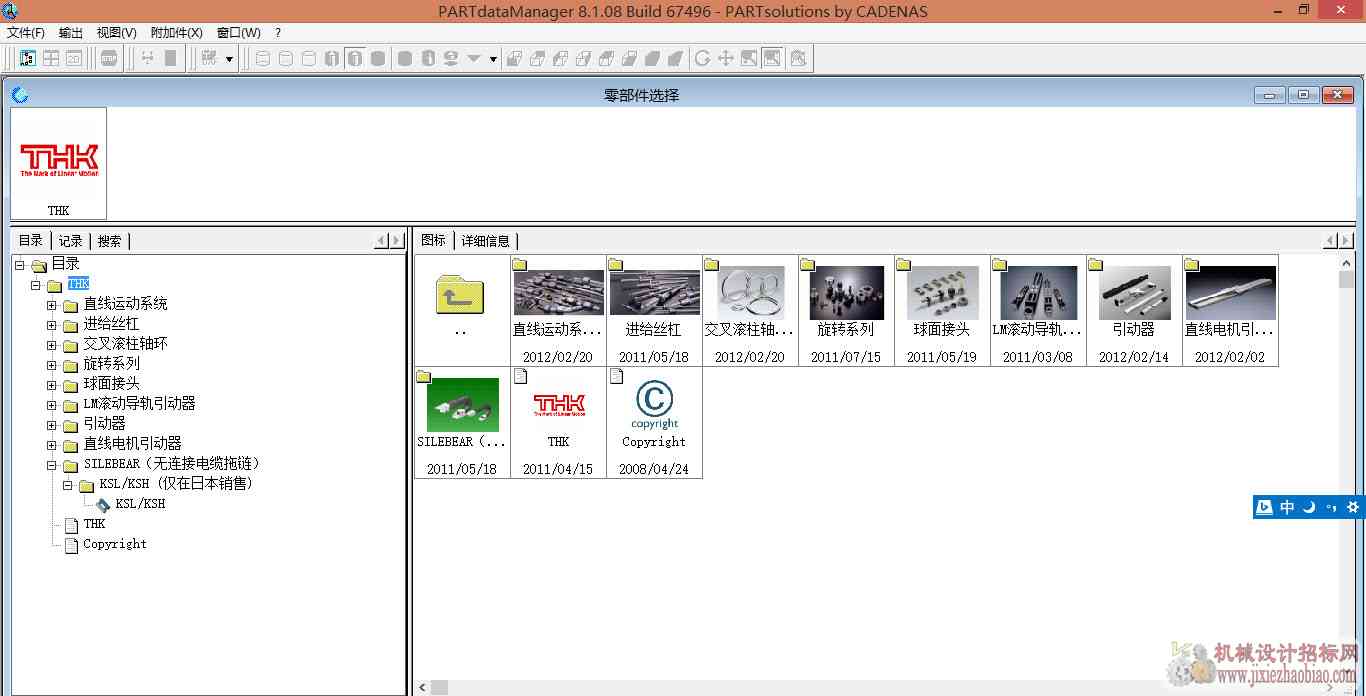Expand the LM滚动导轨引动器 tree node

tap(52, 405)
